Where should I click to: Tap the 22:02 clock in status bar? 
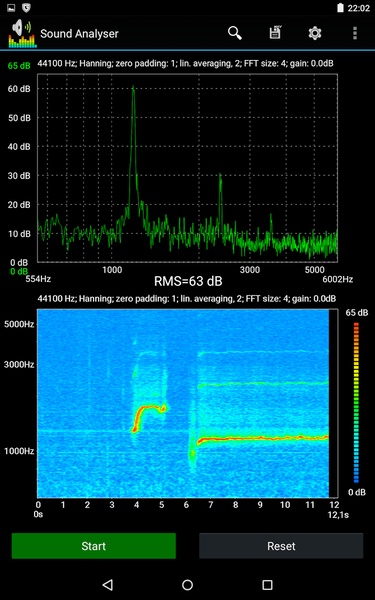pyautogui.click(x=359, y=8)
